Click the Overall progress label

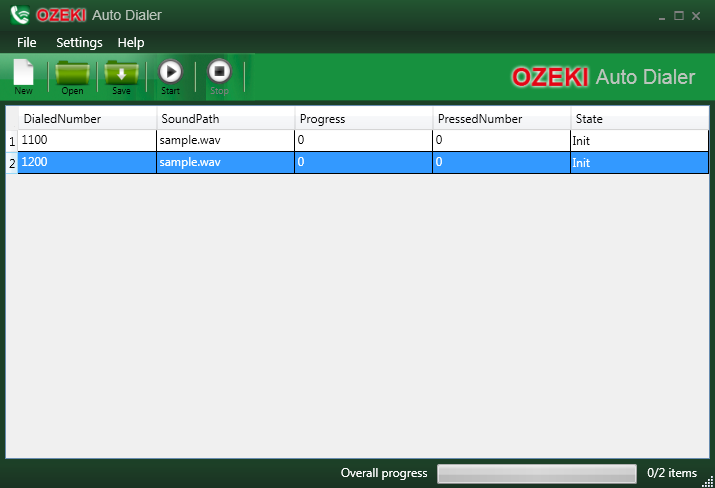[x=384, y=473]
